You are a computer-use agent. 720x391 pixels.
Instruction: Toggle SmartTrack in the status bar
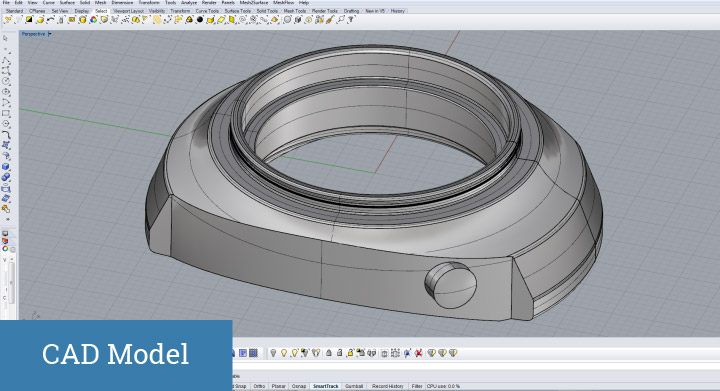pyautogui.click(x=326, y=386)
